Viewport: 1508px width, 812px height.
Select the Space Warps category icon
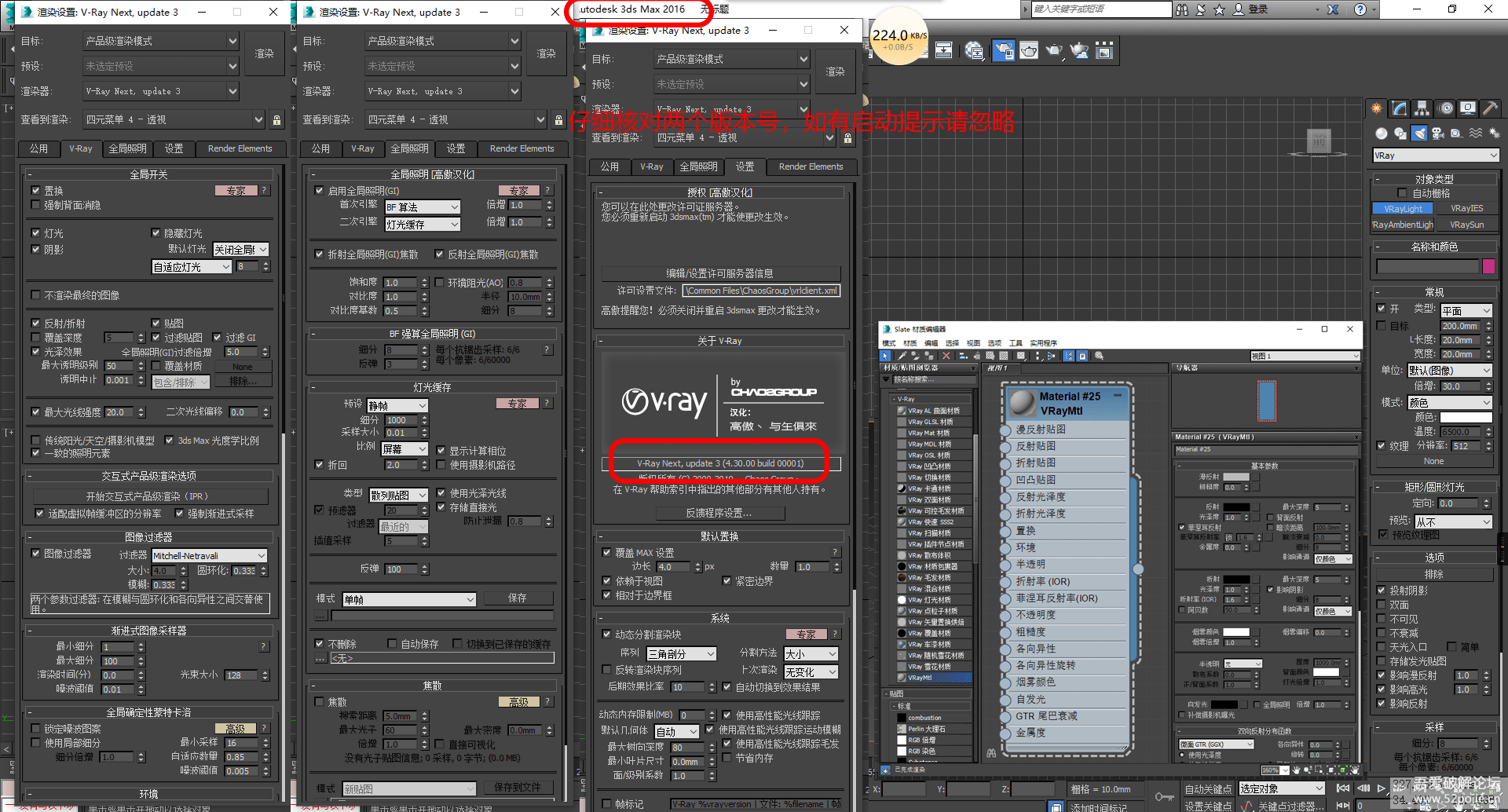coord(1476,134)
